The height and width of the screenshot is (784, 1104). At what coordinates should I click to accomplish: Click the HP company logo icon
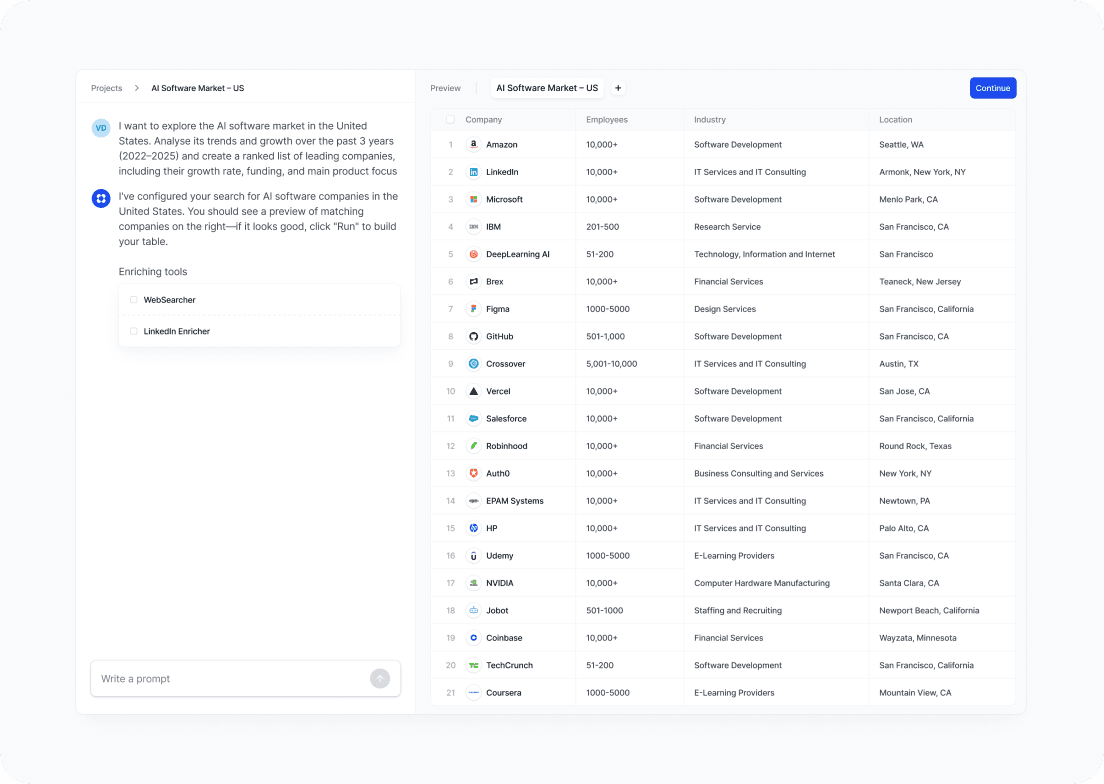click(474, 529)
